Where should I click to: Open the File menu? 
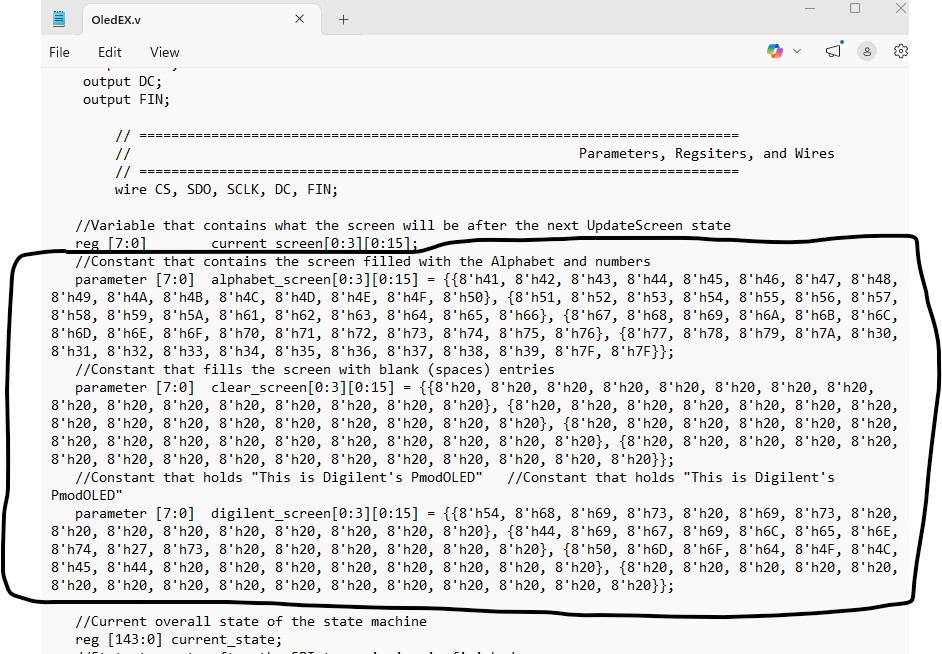tap(59, 52)
